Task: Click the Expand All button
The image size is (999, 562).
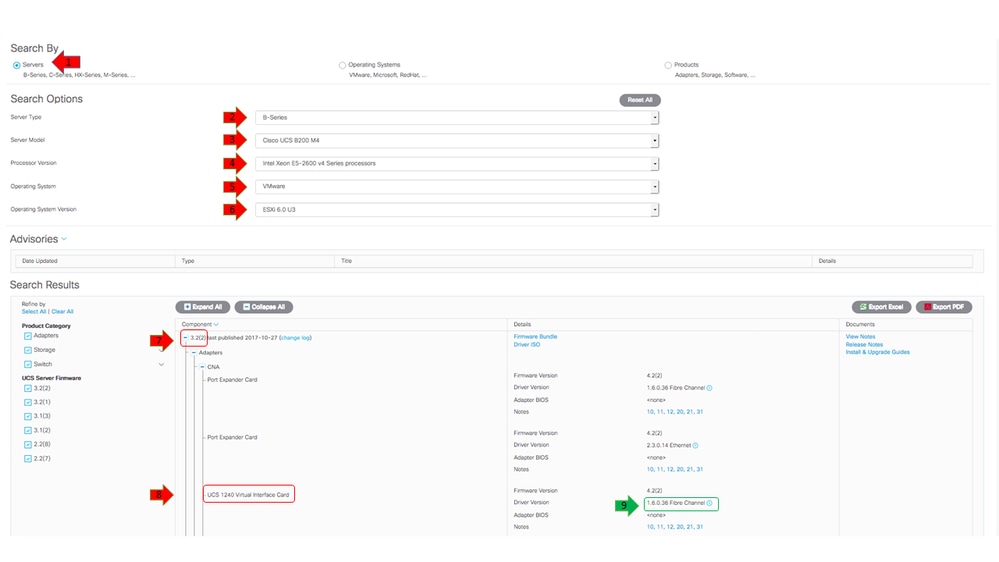Action: [x=203, y=307]
